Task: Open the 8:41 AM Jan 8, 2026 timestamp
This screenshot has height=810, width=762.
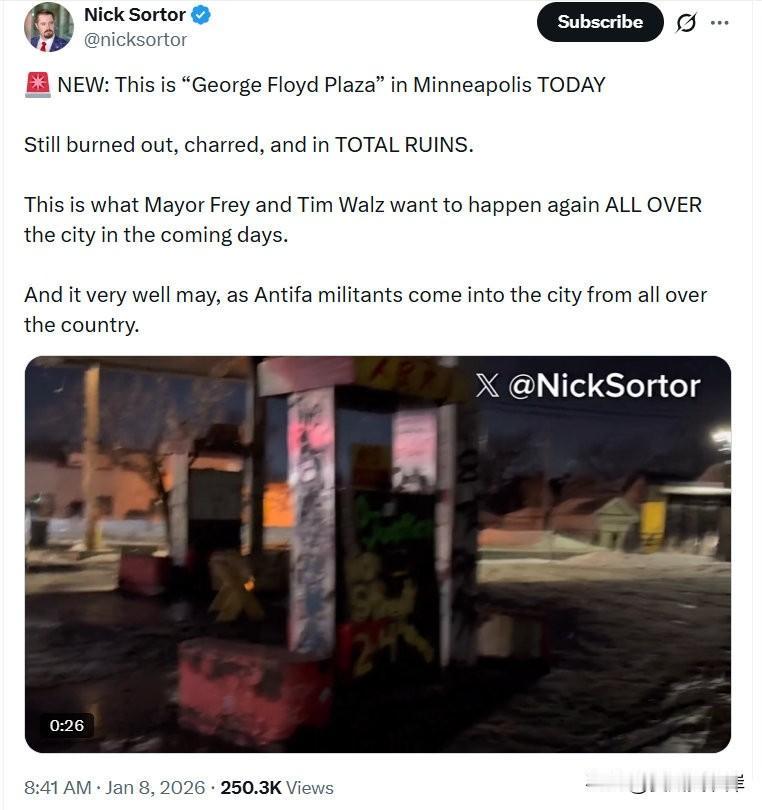Action: (x=114, y=788)
